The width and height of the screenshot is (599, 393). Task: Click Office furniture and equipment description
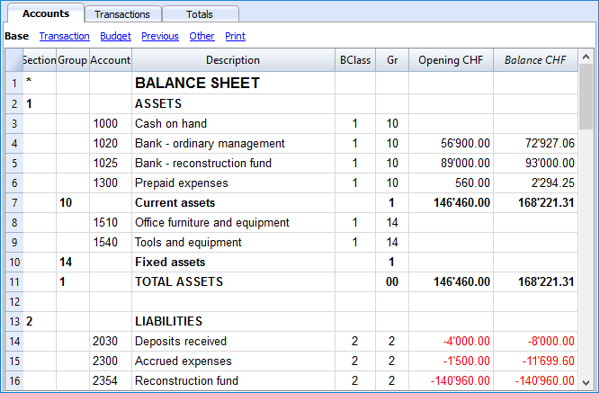(212, 223)
